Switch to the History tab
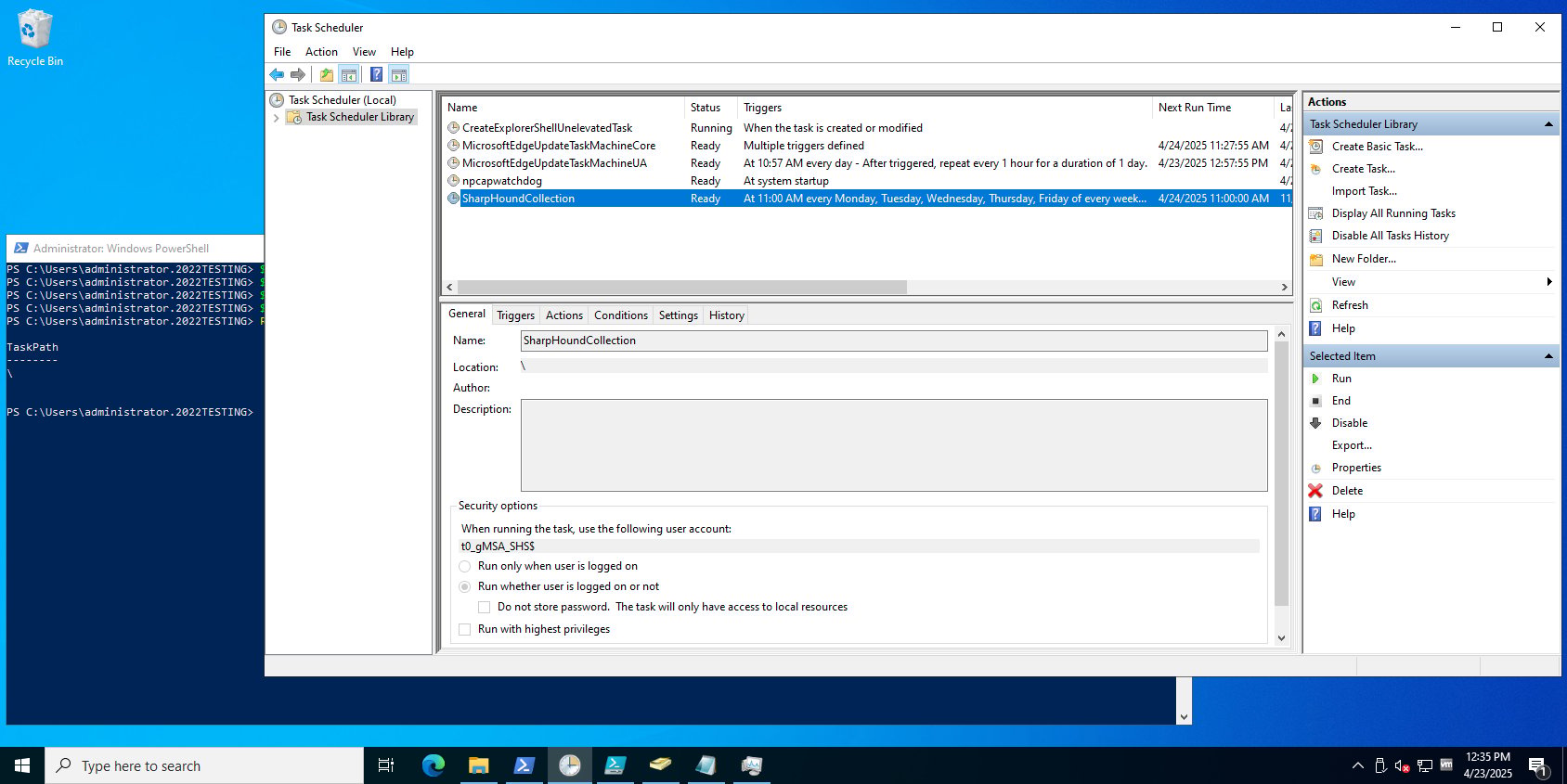Viewport: 1567px width, 784px height. 727,315
